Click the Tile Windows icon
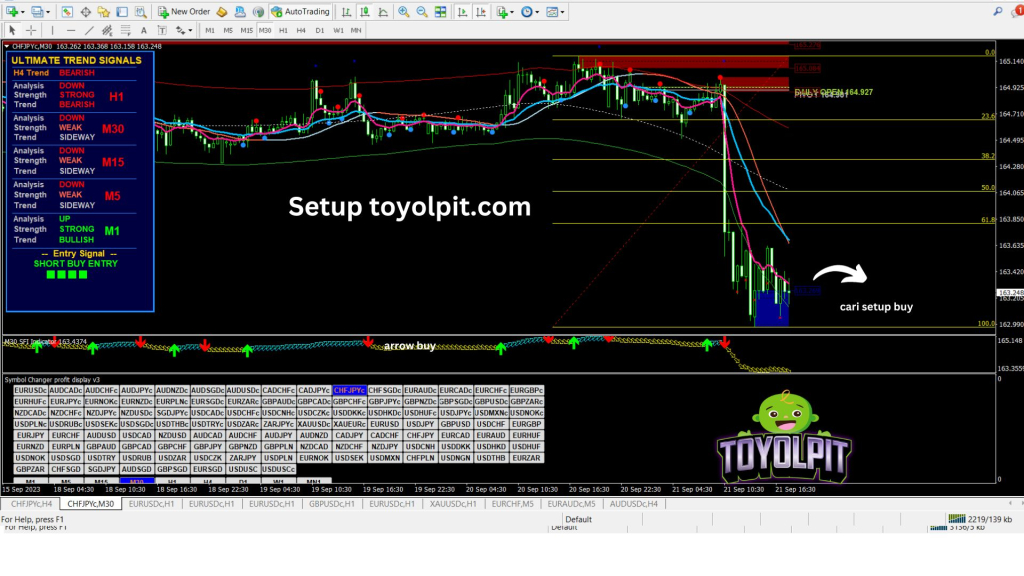The image size is (1024, 576). 440,12
